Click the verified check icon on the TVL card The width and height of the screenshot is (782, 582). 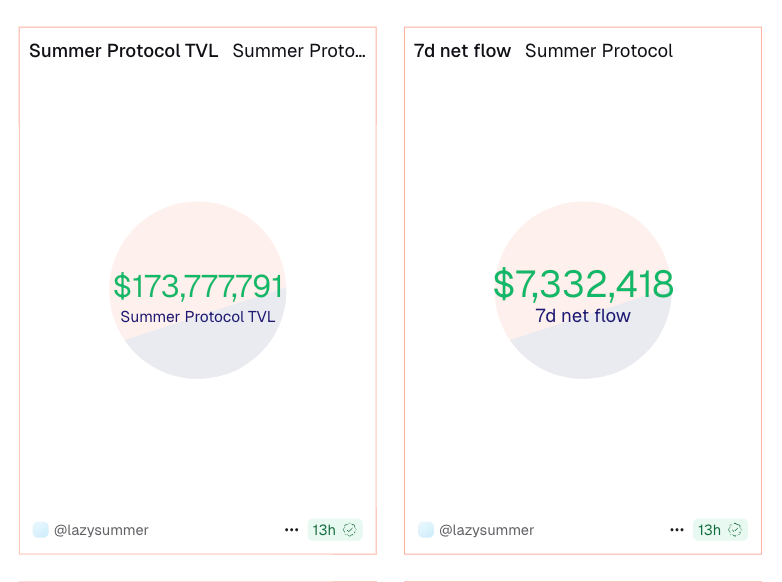point(350,530)
